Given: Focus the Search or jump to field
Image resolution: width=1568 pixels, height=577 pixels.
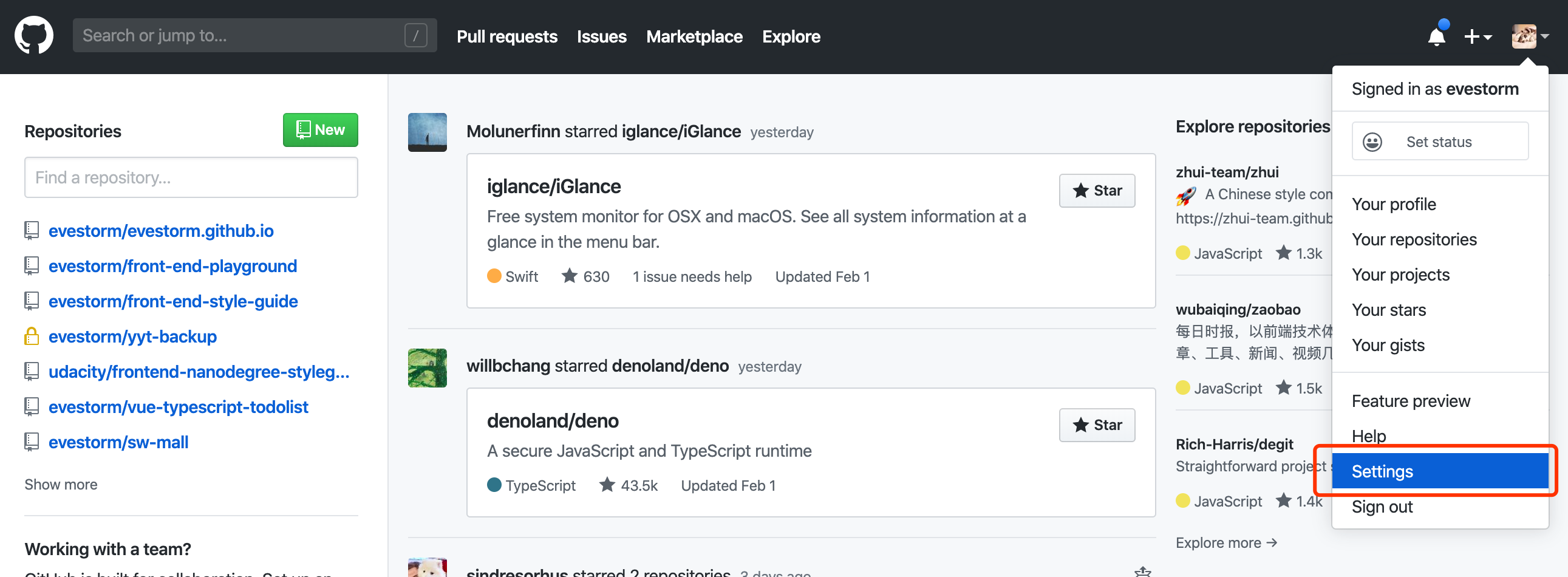Looking at the screenshot, I should (x=254, y=35).
